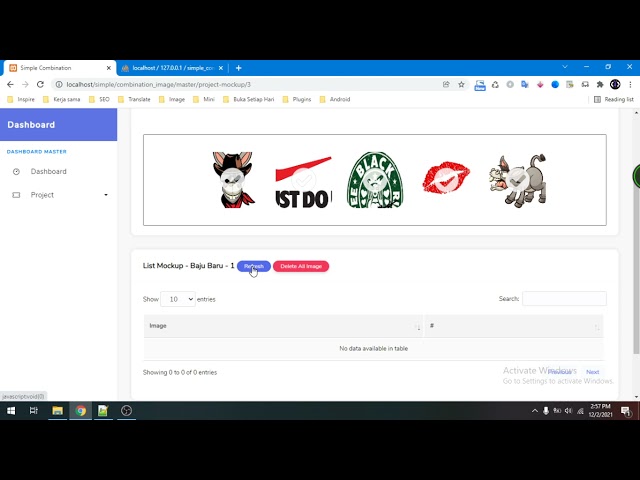Screen dimensions: 640x480
Task: Click the network icon in system tray
Action: (x=580, y=411)
